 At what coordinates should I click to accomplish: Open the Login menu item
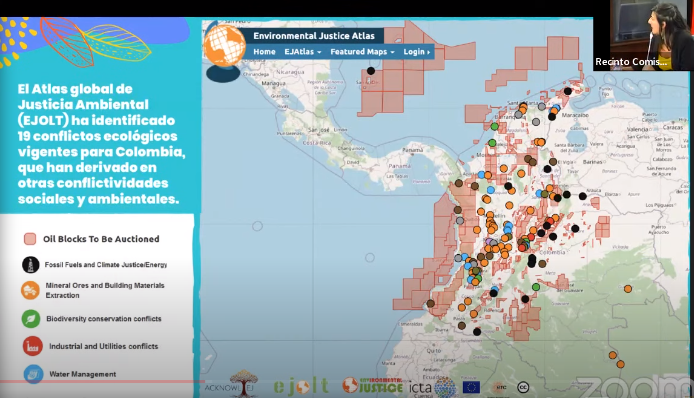[x=416, y=52]
